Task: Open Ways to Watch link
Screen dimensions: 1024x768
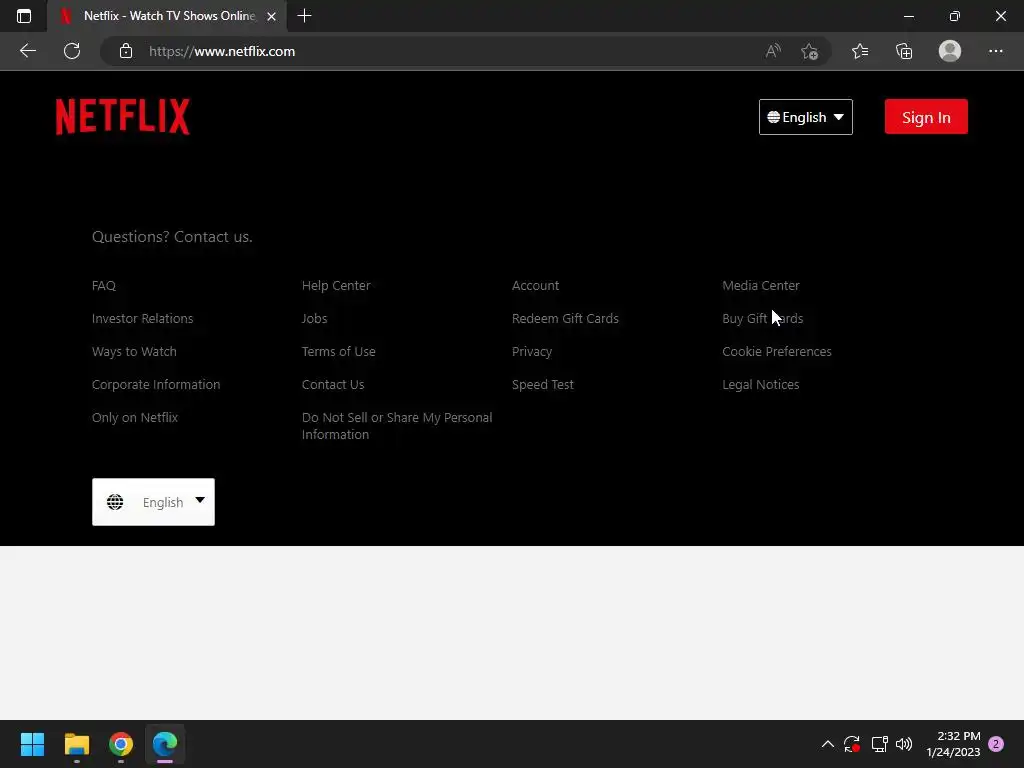Action: [x=134, y=351]
